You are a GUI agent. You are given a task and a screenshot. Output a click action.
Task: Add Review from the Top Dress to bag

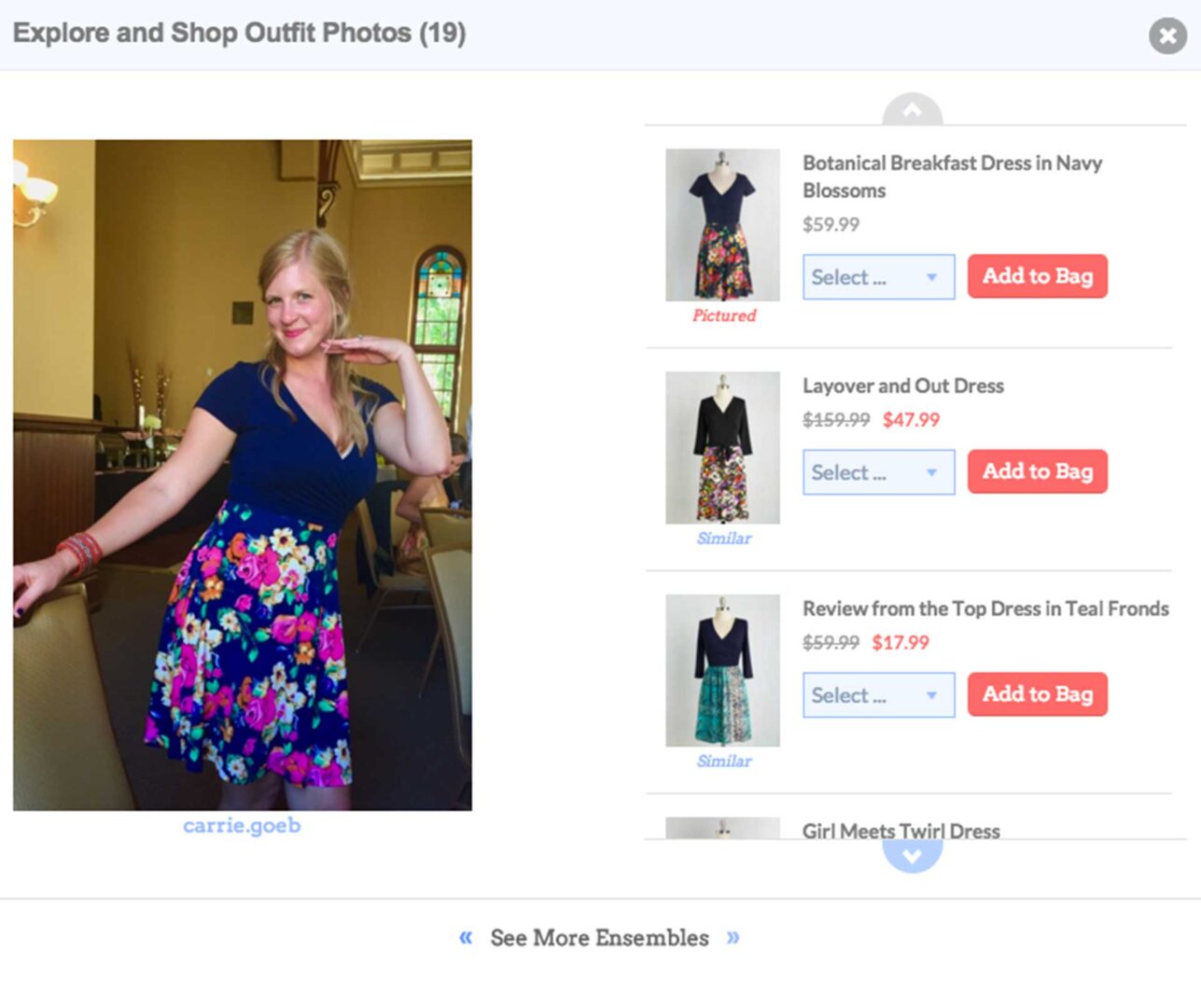pyautogui.click(x=1037, y=693)
